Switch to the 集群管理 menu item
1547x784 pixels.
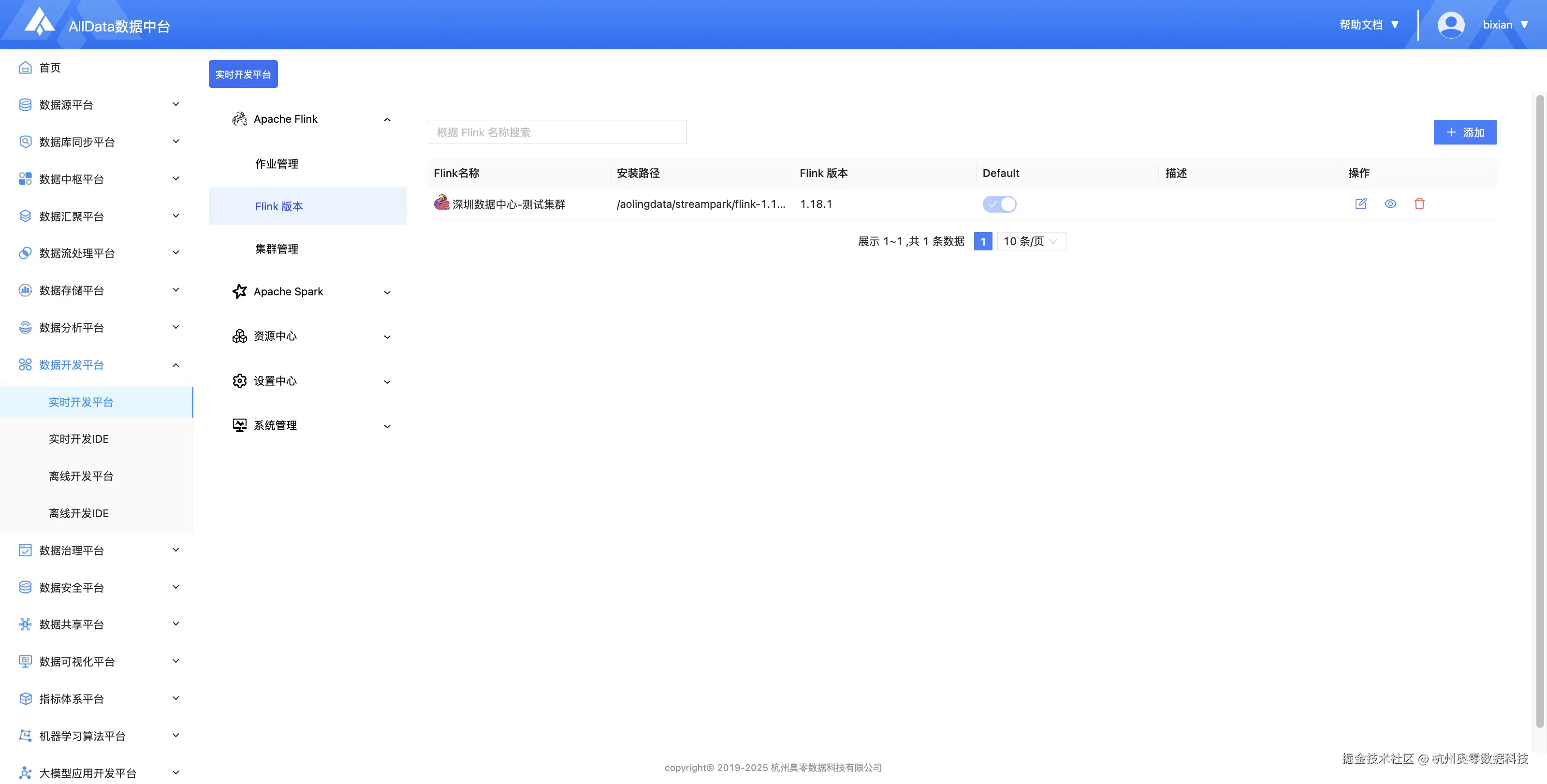click(x=277, y=248)
